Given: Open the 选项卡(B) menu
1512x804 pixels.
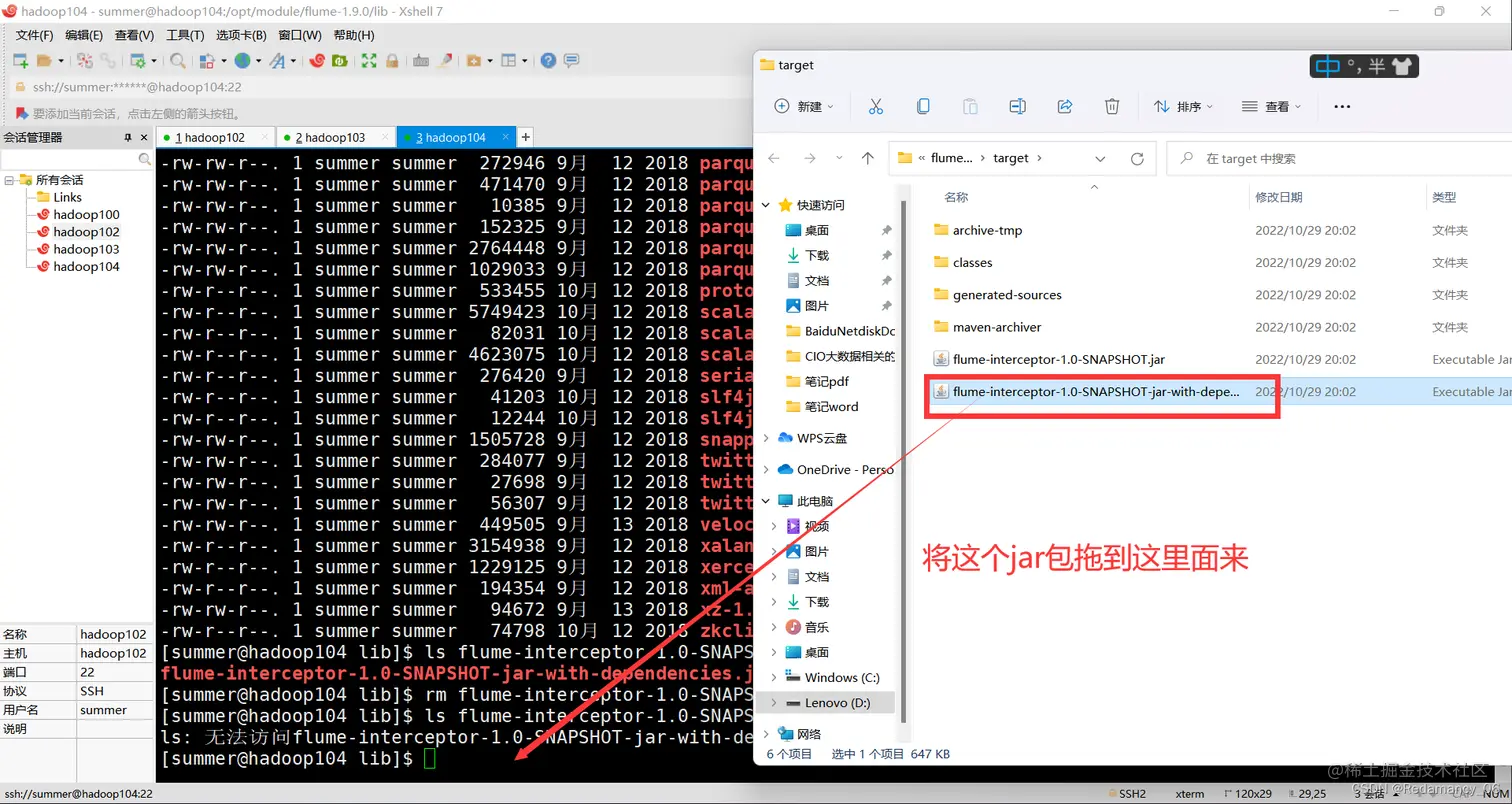Looking at the screenshot, I should pos(241,35).
